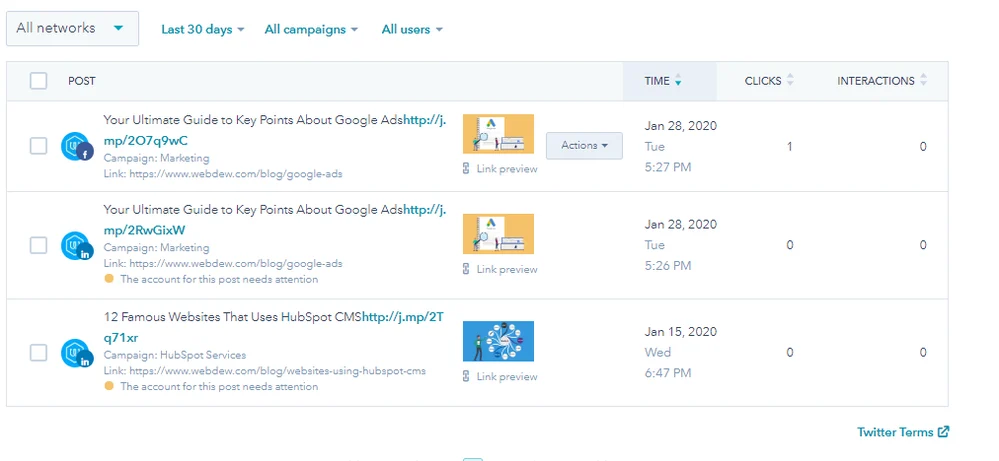The height and width of the screenshot is (461, 999).
Task: Expand the All users filter
Action: tap(412, 29)
